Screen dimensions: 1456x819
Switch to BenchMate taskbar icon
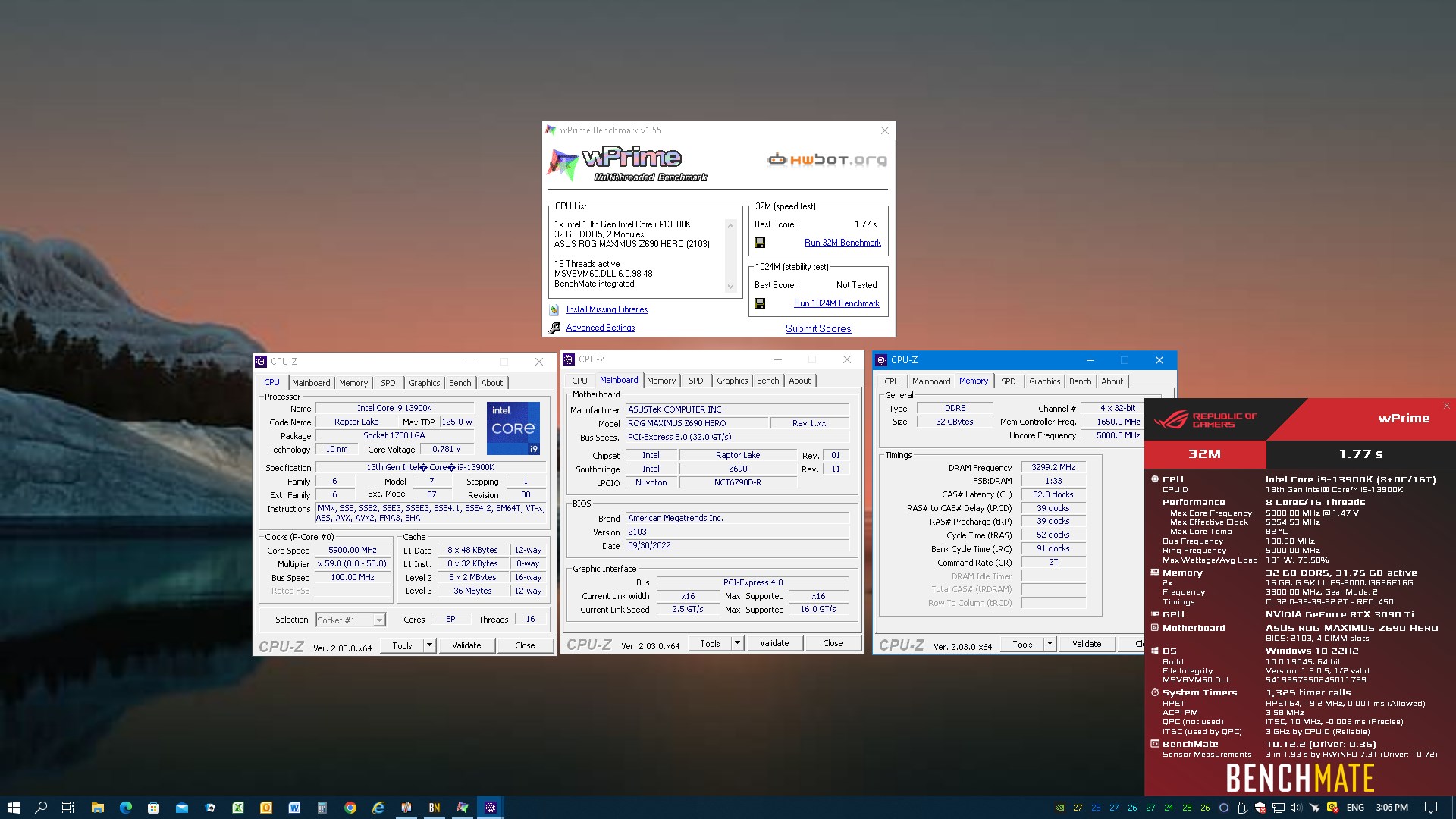435,808
